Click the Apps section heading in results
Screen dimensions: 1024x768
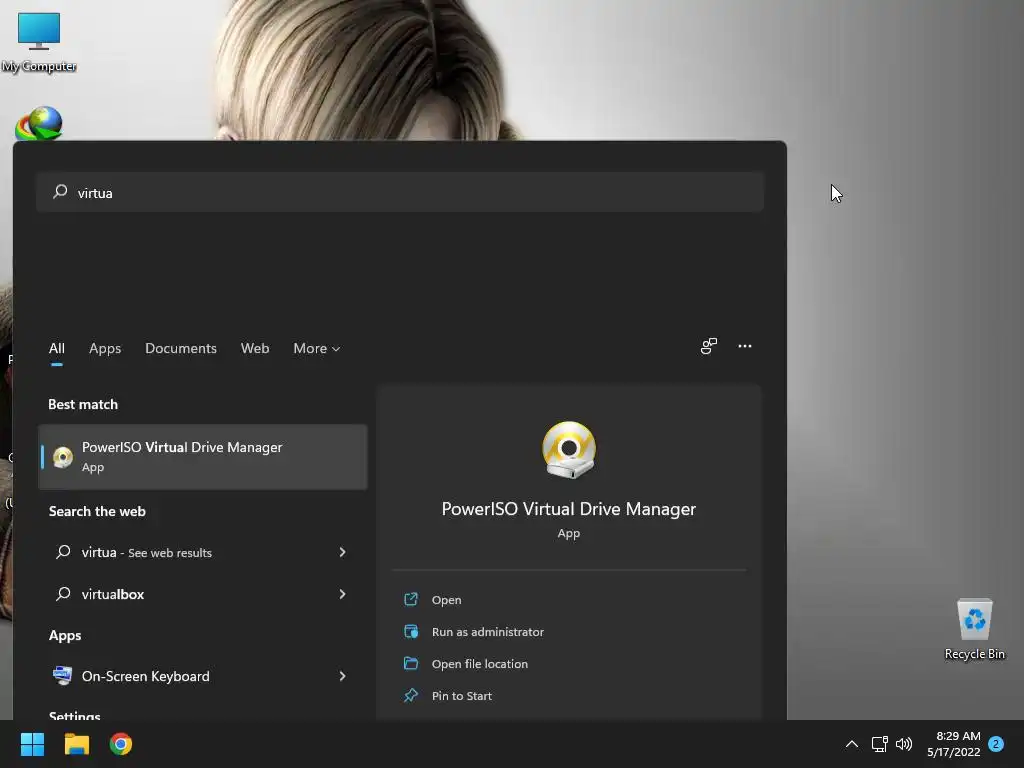[x=65, y=635]
